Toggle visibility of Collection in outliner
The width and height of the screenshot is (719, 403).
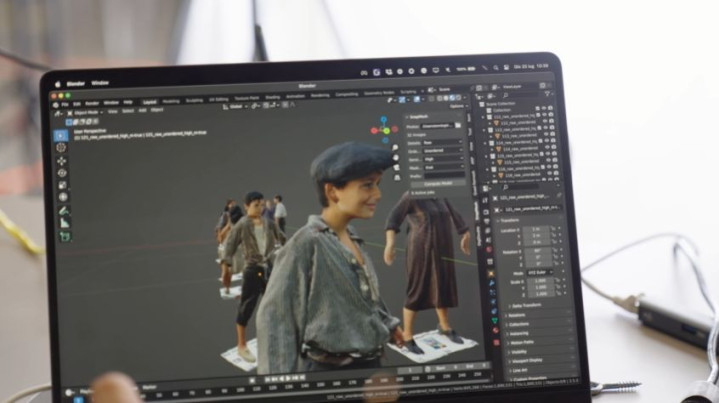[545, 108]
